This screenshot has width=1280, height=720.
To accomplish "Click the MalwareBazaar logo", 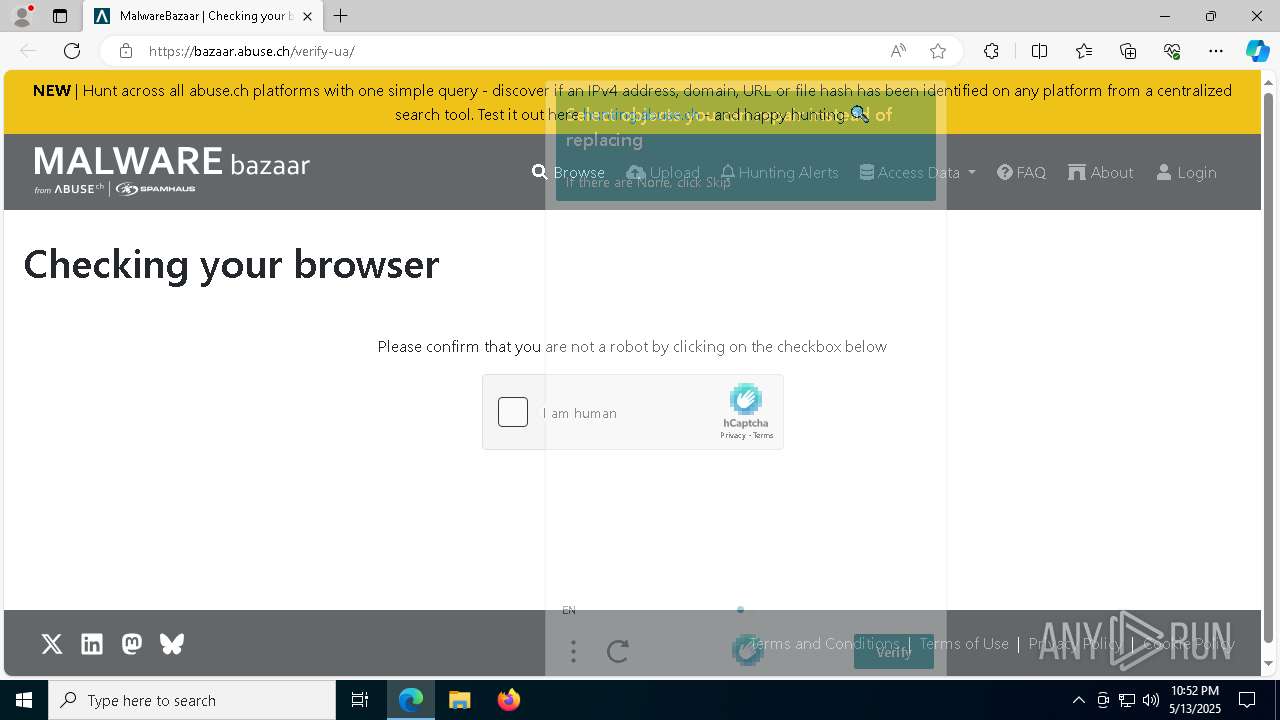I will point(172,170).
